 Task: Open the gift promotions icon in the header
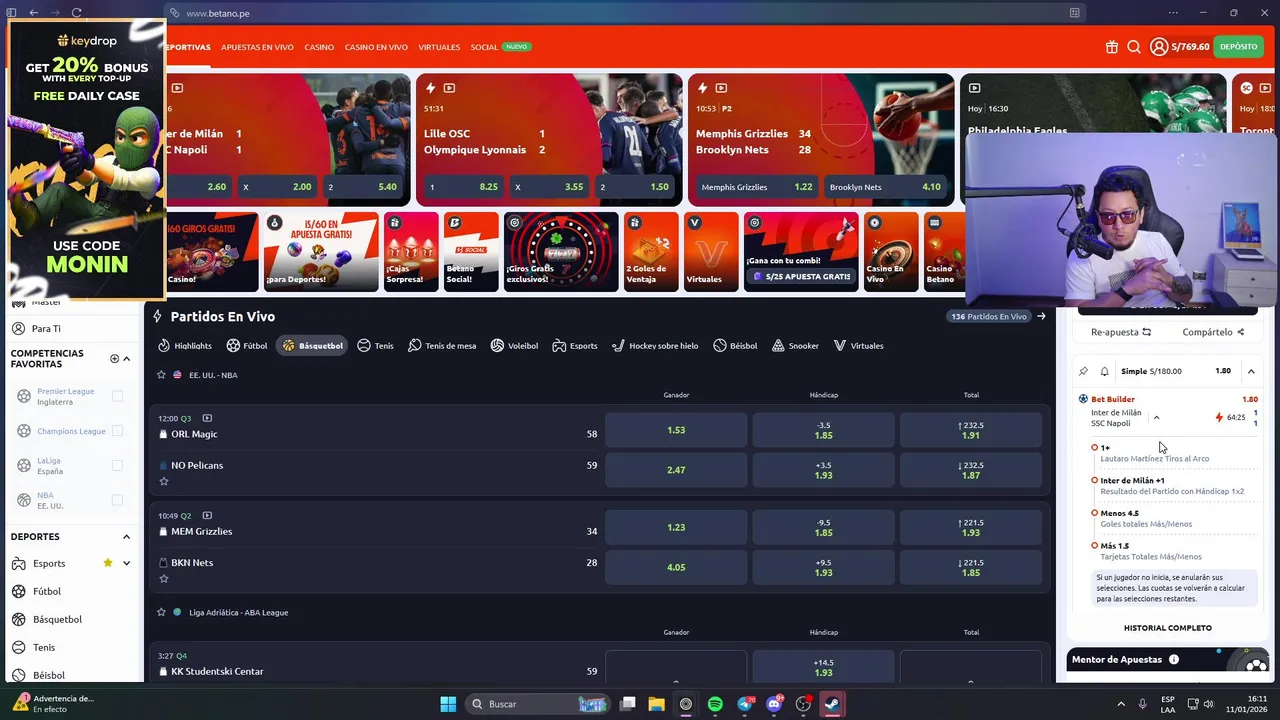click(x=1112, y=47)
